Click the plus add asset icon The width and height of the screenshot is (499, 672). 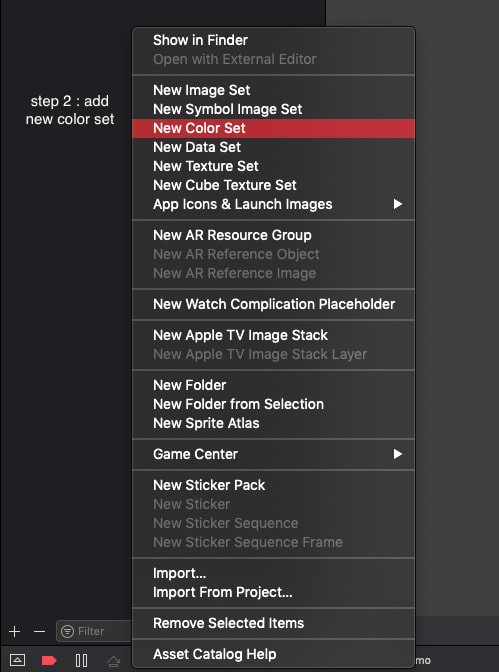coord(15,631)
